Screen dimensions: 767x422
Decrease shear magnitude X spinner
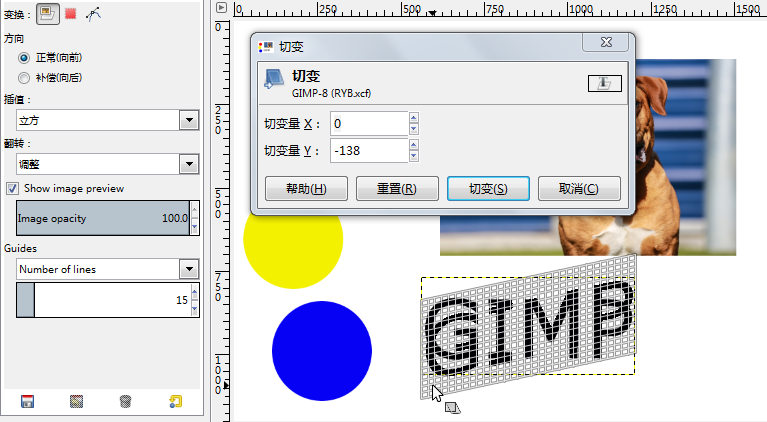pyautogui.click(x=414, y=129)
